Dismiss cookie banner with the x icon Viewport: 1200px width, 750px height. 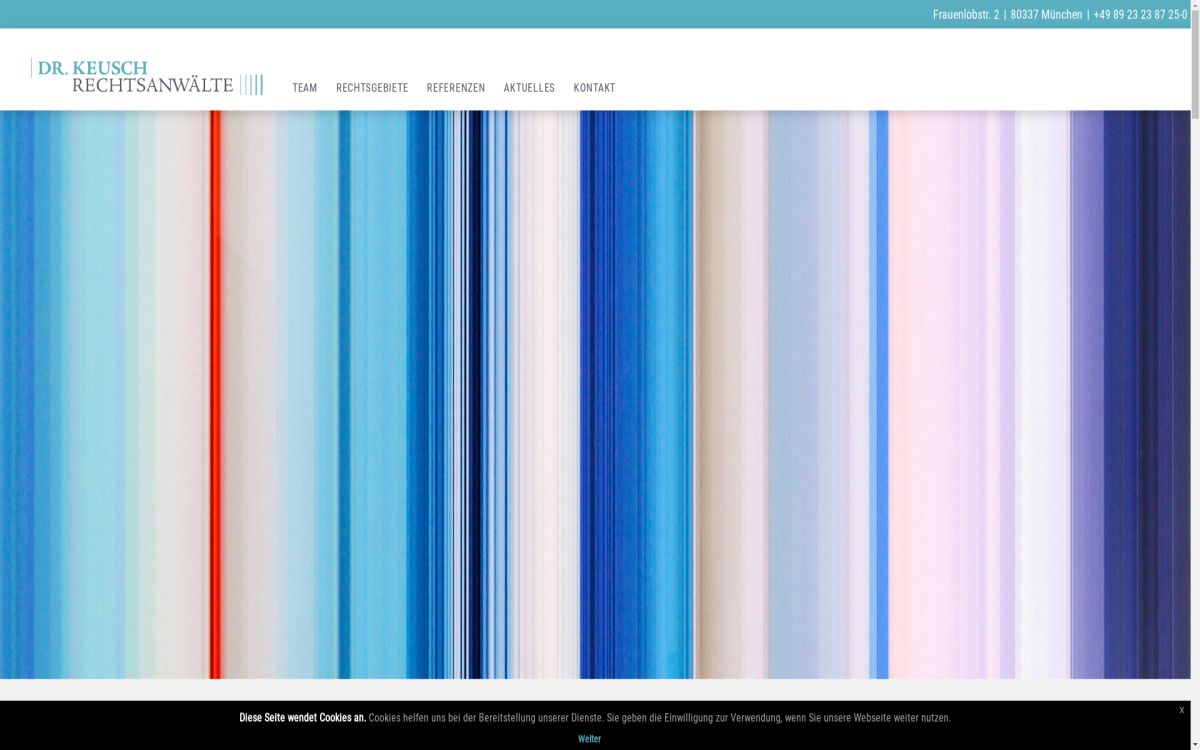1181,710
